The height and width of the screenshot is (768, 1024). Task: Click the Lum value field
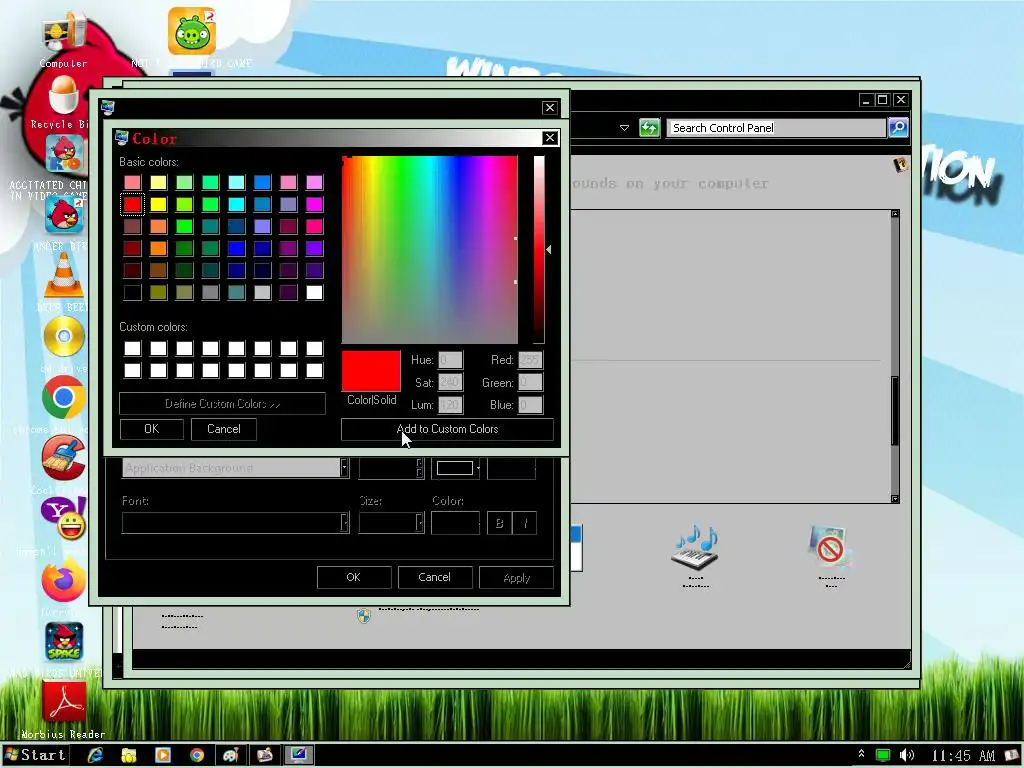coord(450,405)
